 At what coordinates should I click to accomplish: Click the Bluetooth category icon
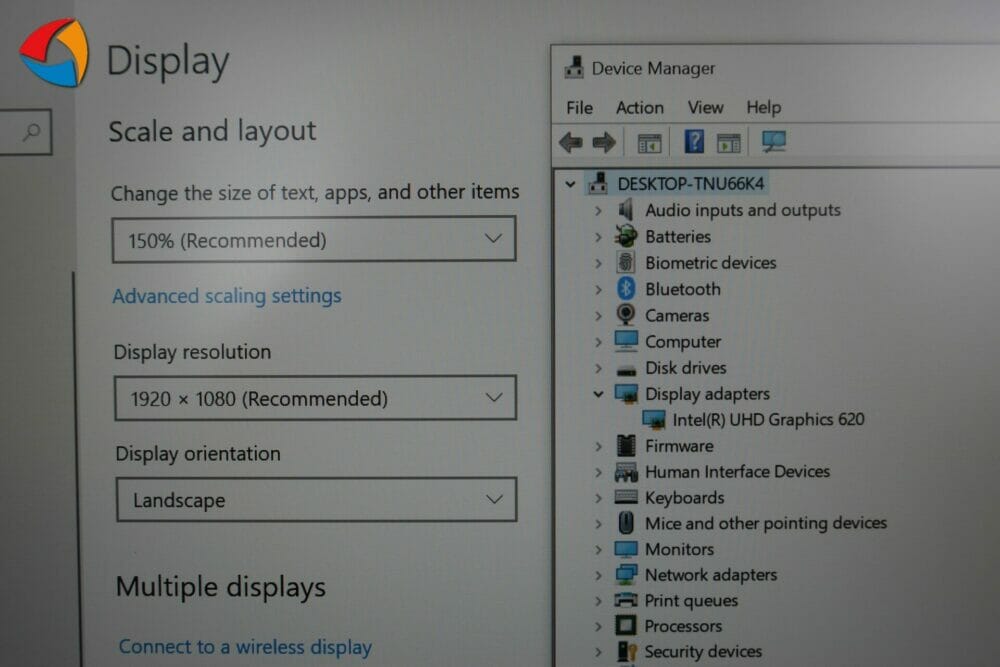click(x=626, y=288)
